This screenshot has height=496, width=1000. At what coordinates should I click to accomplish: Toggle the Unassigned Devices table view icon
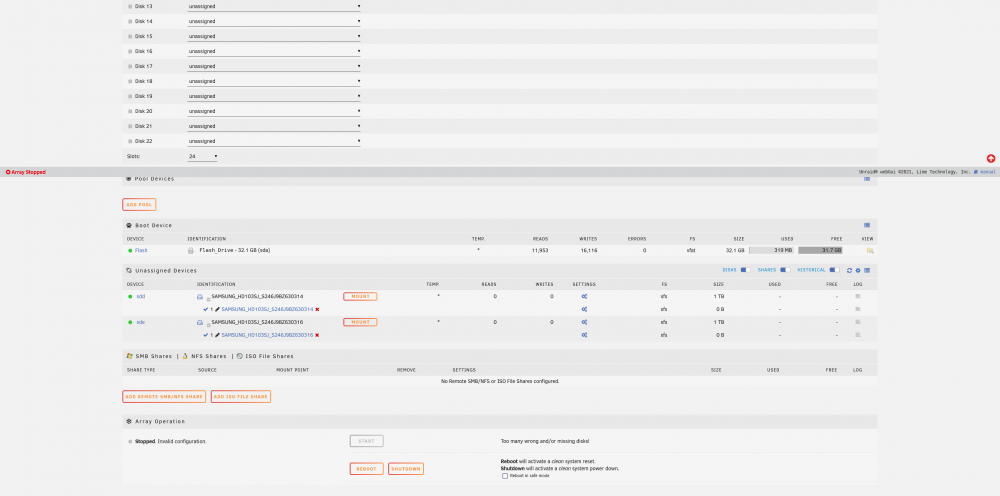867,270
